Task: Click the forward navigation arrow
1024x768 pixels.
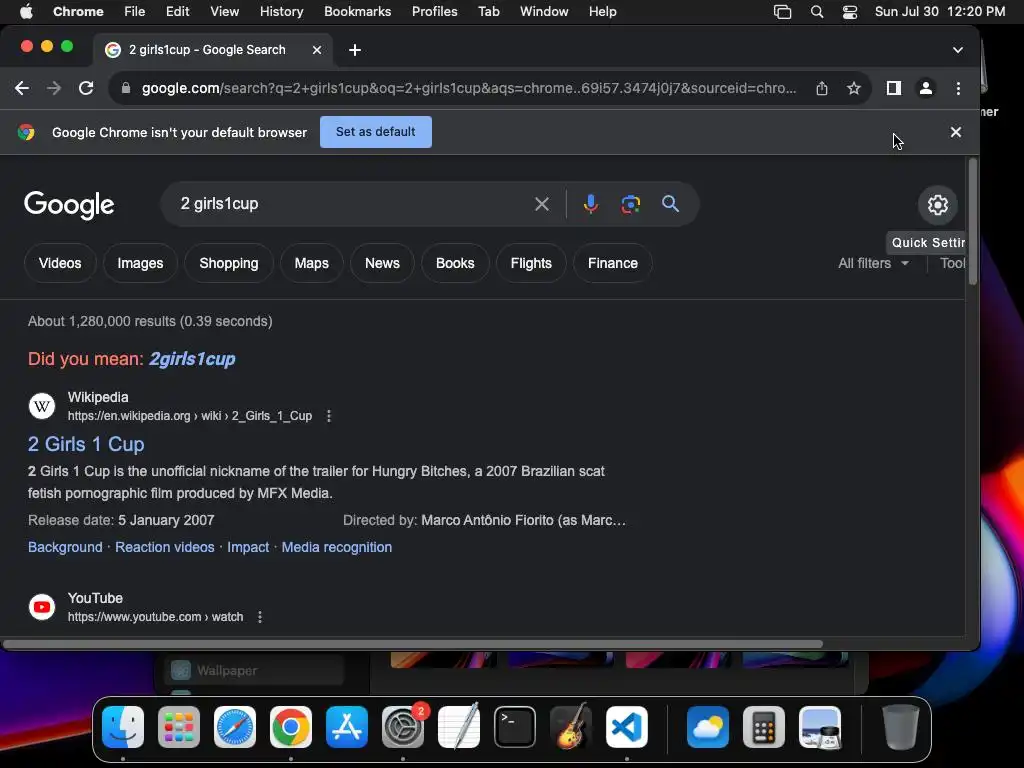Action: (54, 88)
